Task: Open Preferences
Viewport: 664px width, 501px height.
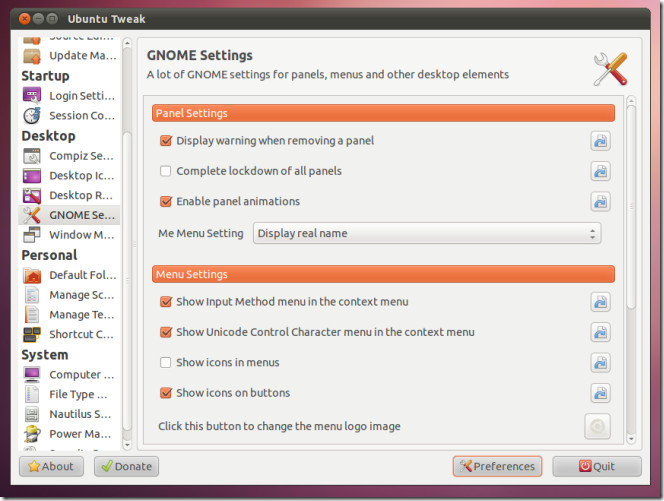Action: click(497, 466)
